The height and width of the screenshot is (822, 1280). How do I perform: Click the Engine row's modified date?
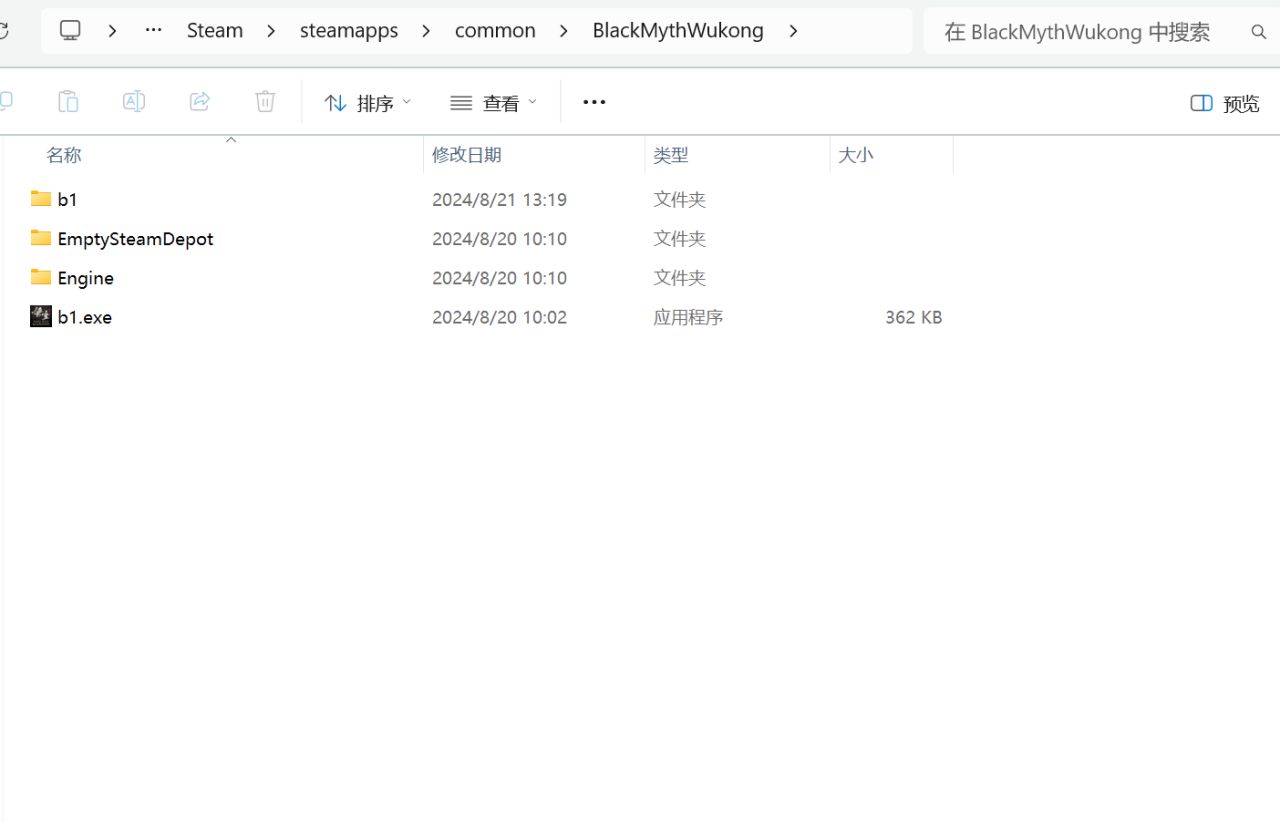499,278
